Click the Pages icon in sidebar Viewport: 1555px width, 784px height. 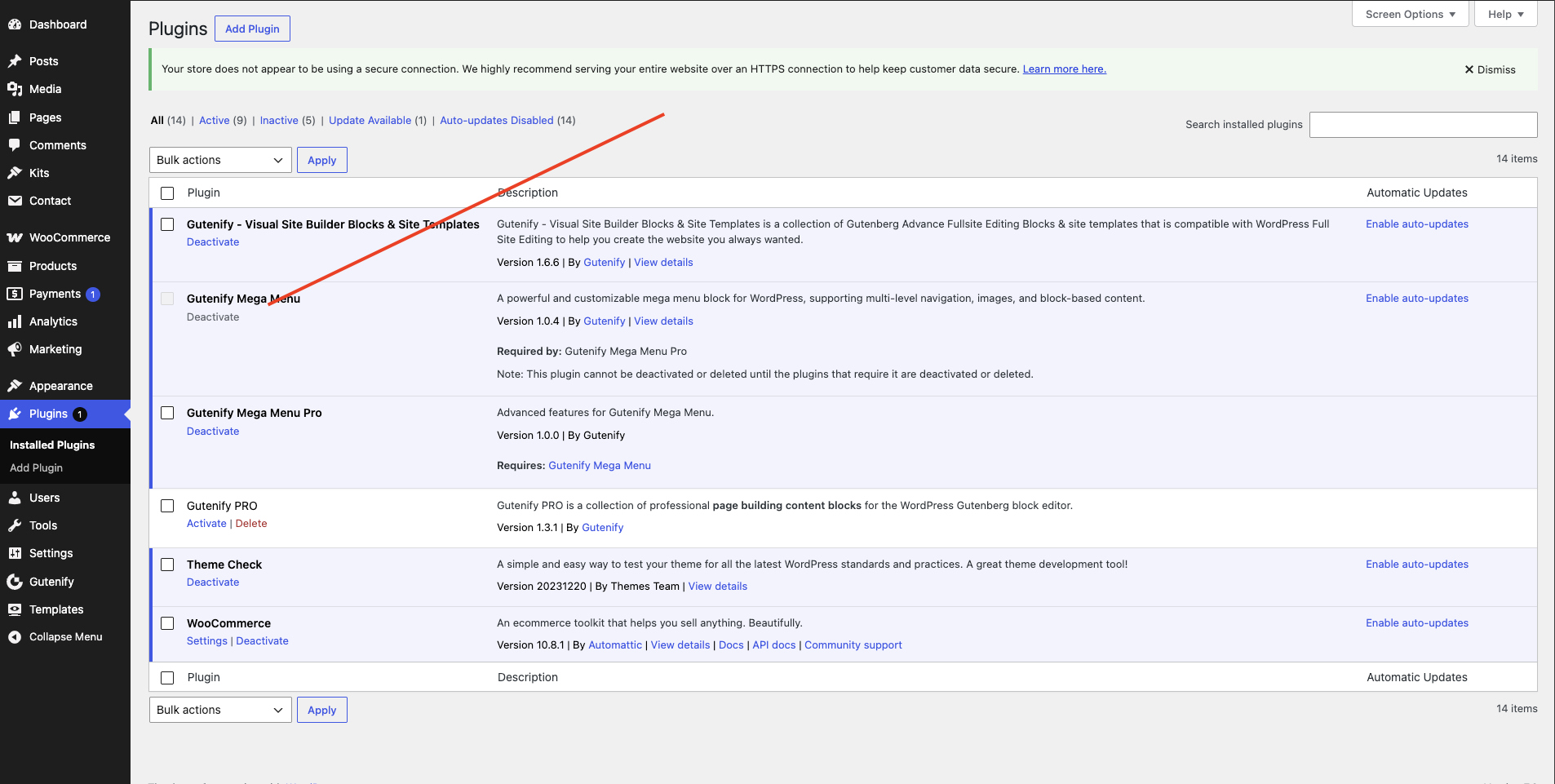[x=15, y=117]
